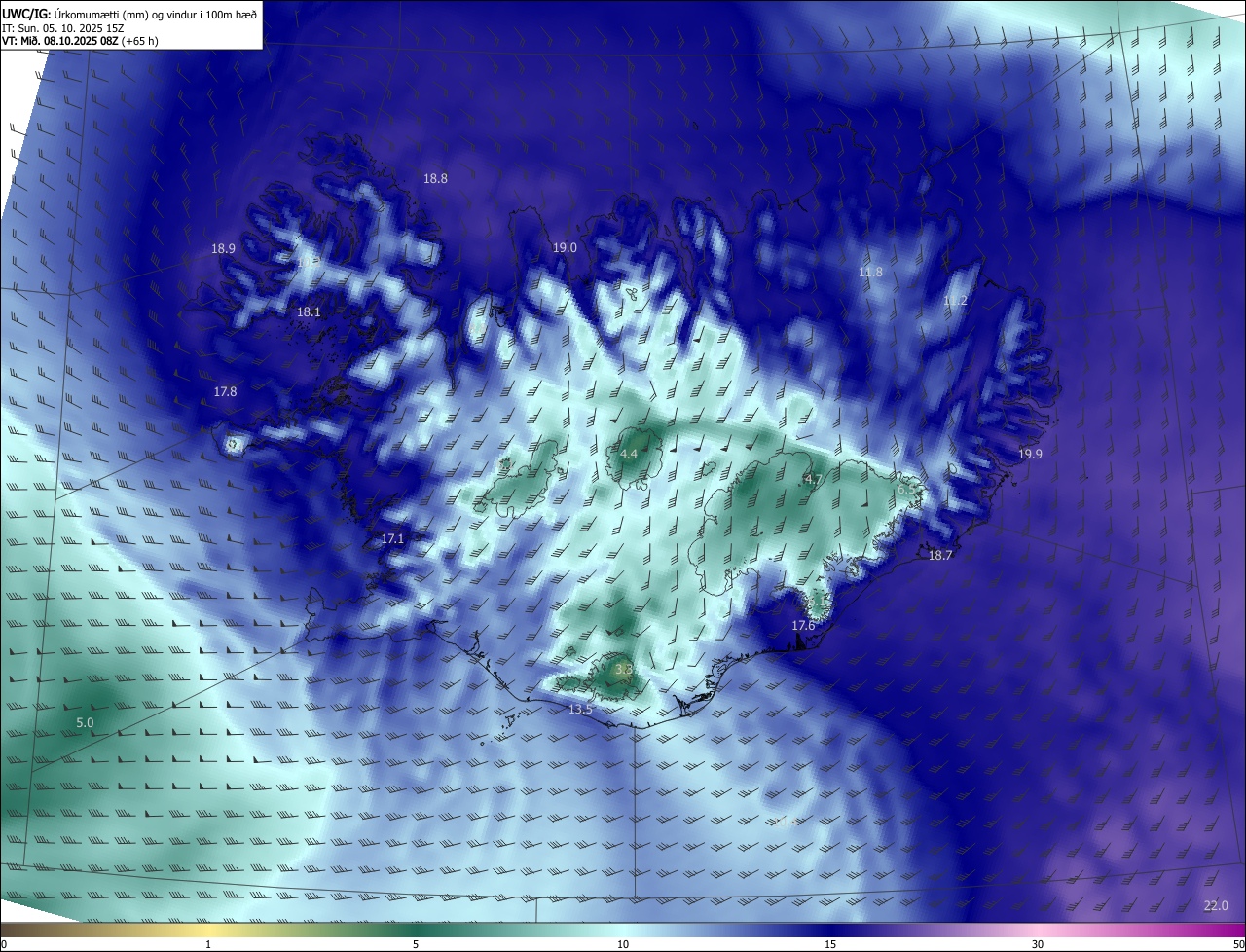
Task: Click the legend tick label 30
Action: pyautogui.click(x=1038, y=945)
